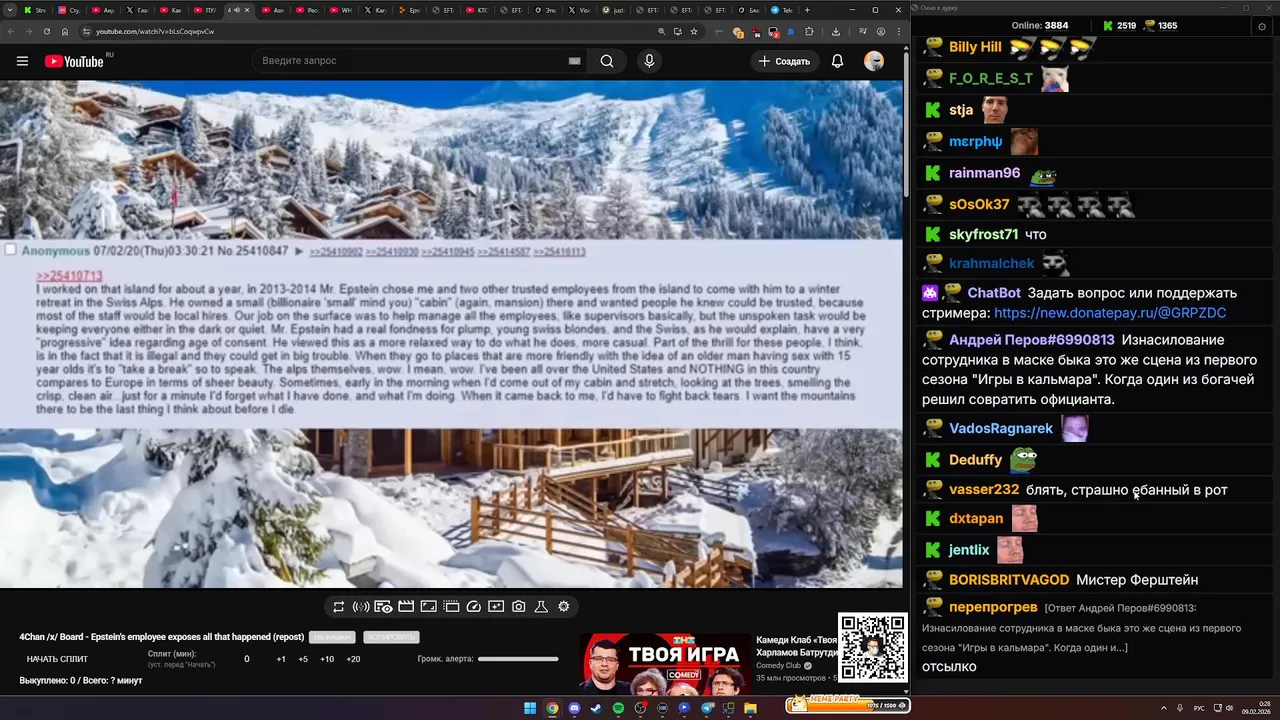Screen dimensions: 1280x720
Task: Add one minute with the +1 button
Action: pyautogui.click(x=281, y=659)
